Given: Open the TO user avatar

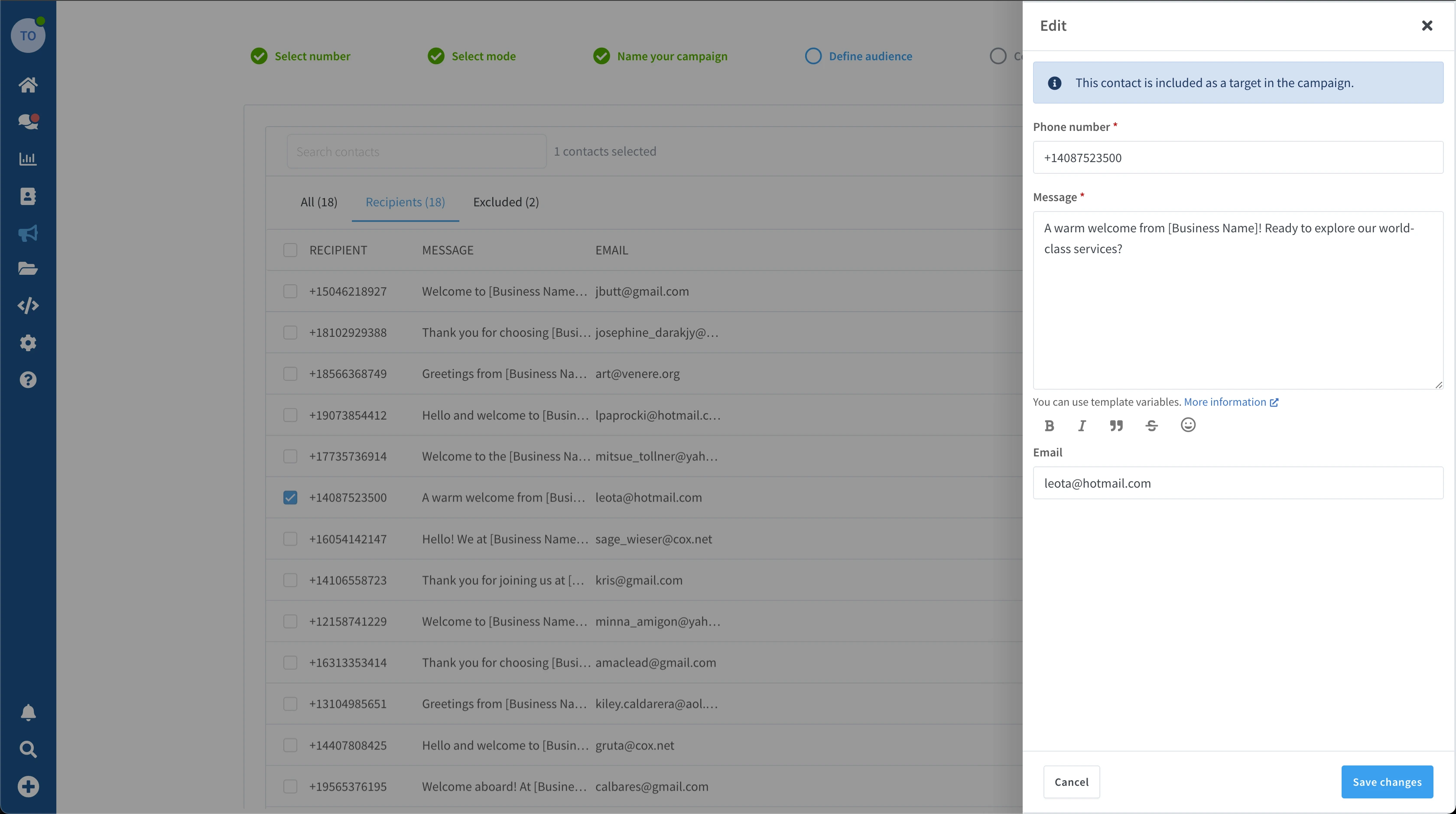Looking at the screenshot, I should click(x=28, y=36).
